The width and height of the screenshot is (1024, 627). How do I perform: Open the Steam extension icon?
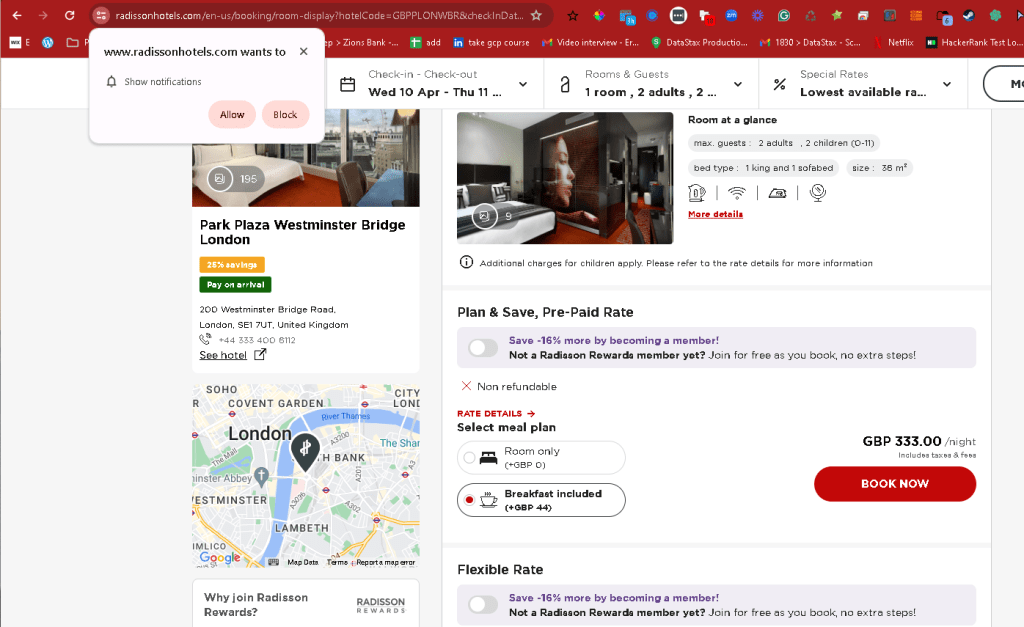pyautogui.click(x=969, y=15)
